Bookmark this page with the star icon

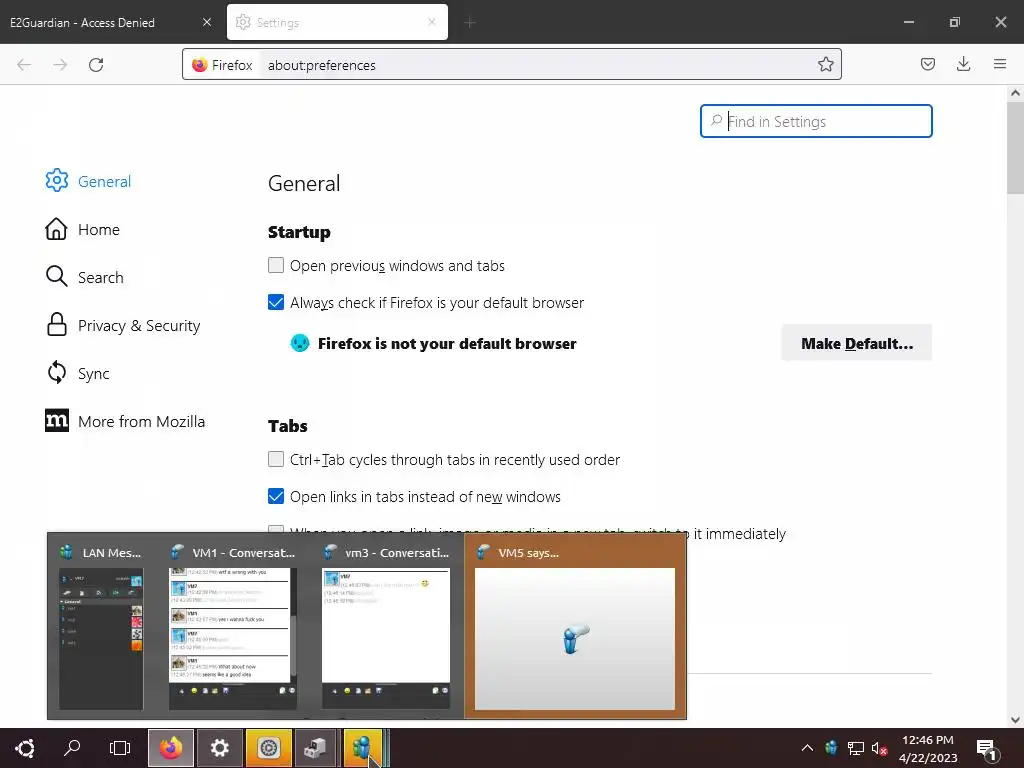(x=825, y=65)
